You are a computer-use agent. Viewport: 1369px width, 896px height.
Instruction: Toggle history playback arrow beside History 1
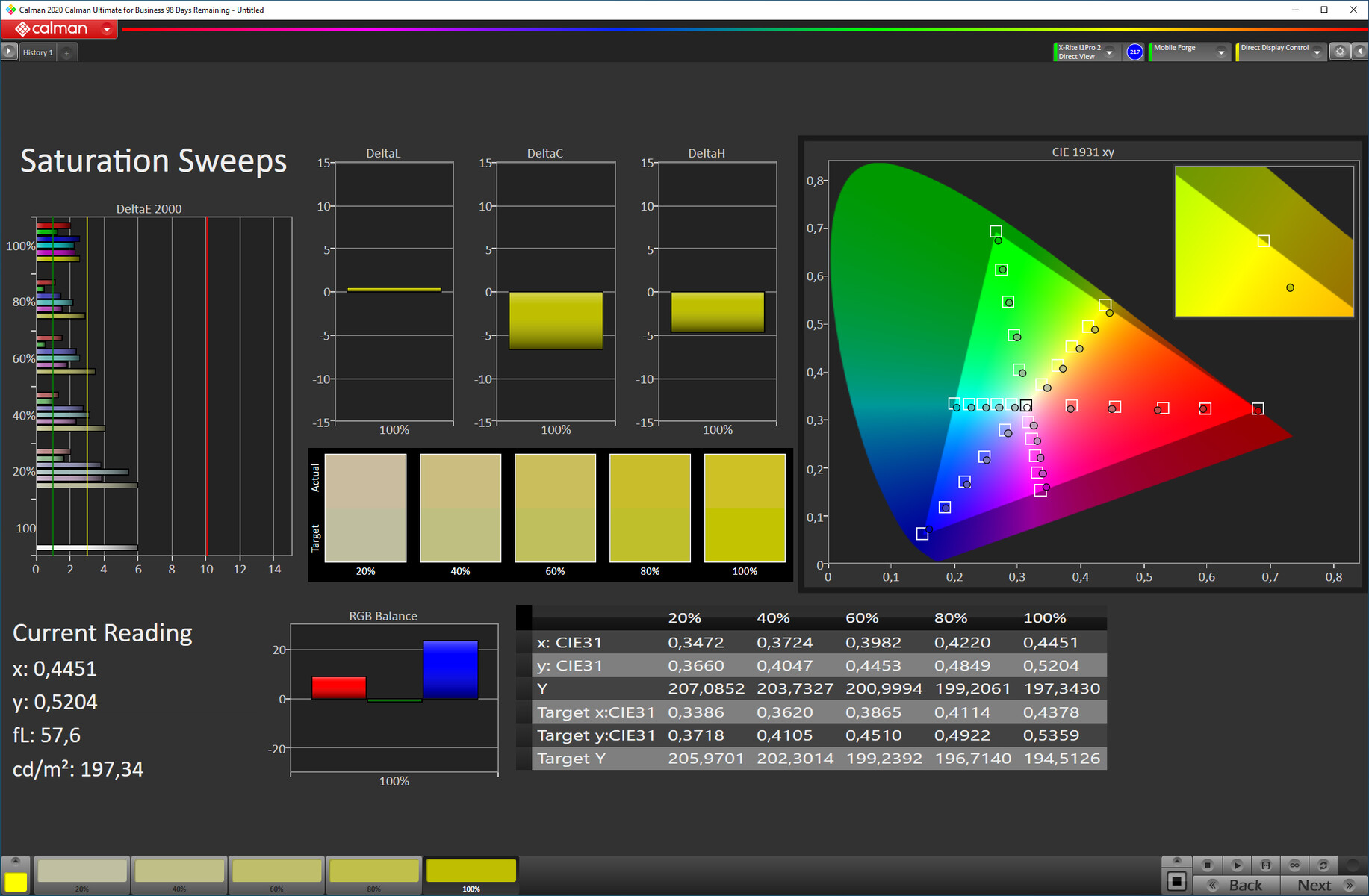tap(9, 52)
